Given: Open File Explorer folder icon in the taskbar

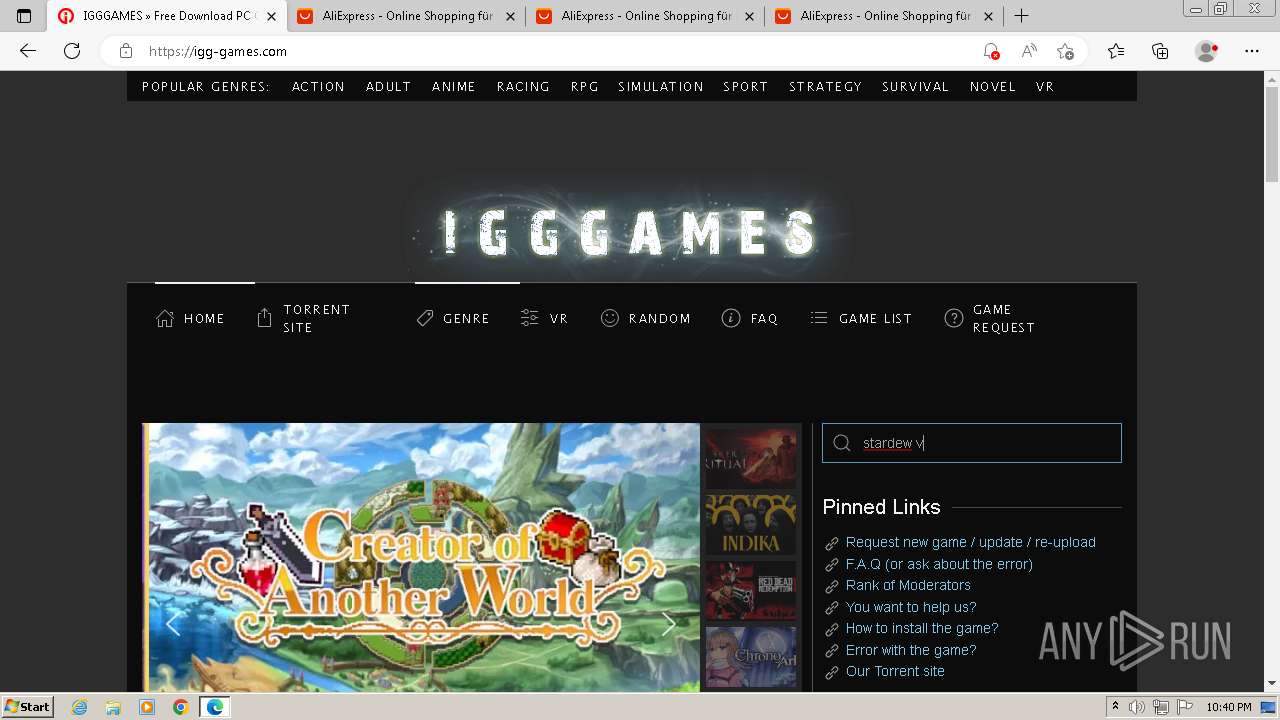Looking at the screenshot, I should click(x=113, y=707).
